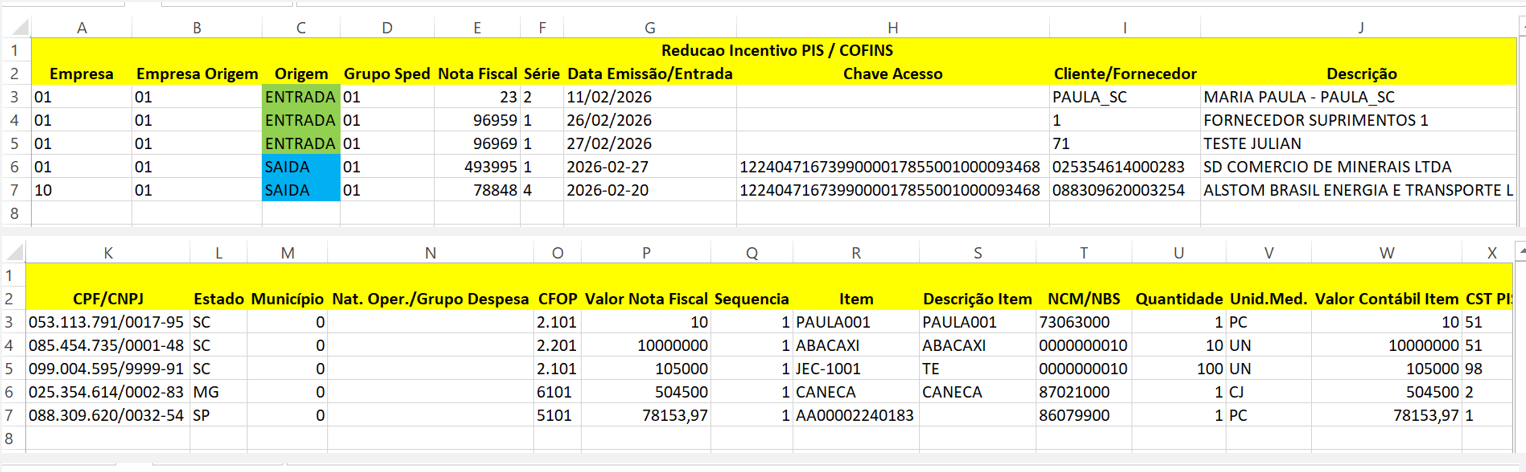1526x472 pixels.
Task: Select the NCM/NBS value 86079900
Action: (x=1084, y=414)
